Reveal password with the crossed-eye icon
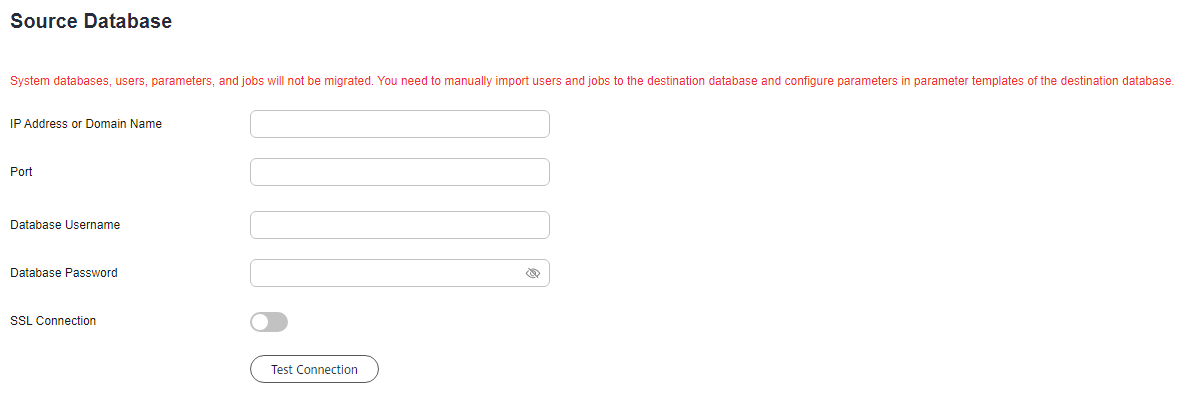This screenshot has width=1193, height=395. pos(533,273)
